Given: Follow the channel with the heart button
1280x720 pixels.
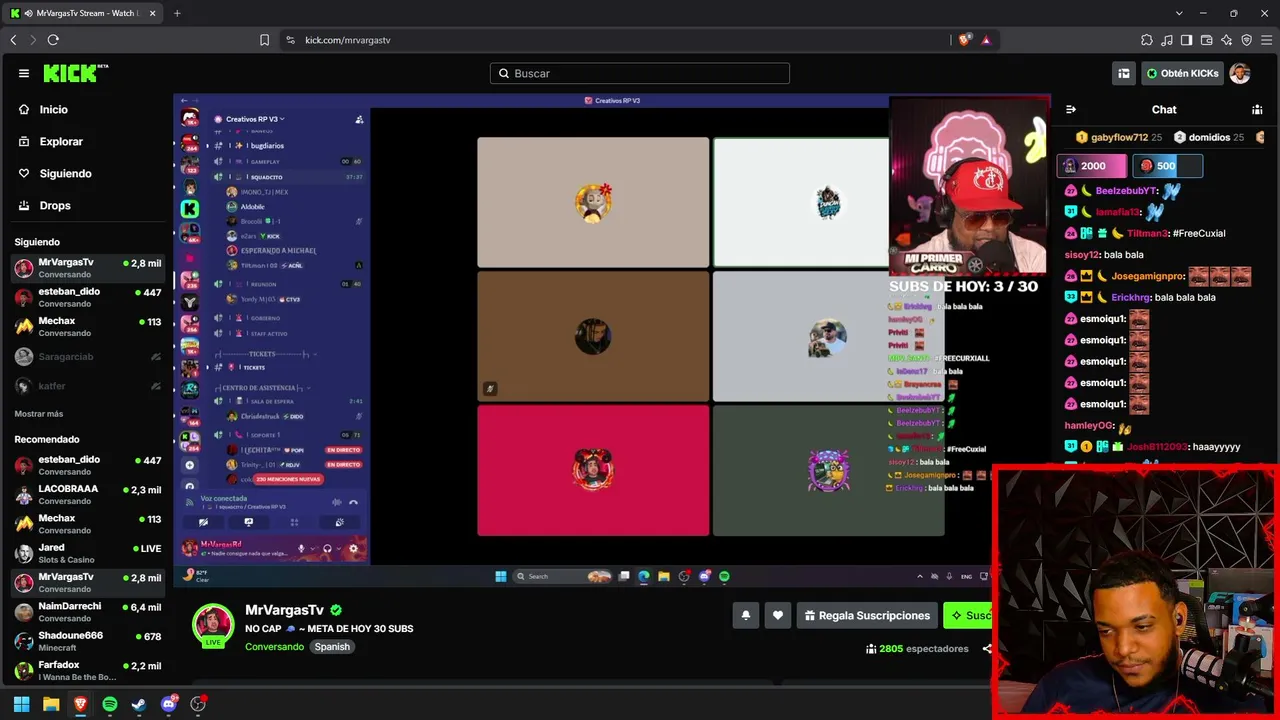Looking at the screenshot, I should 778,616.
